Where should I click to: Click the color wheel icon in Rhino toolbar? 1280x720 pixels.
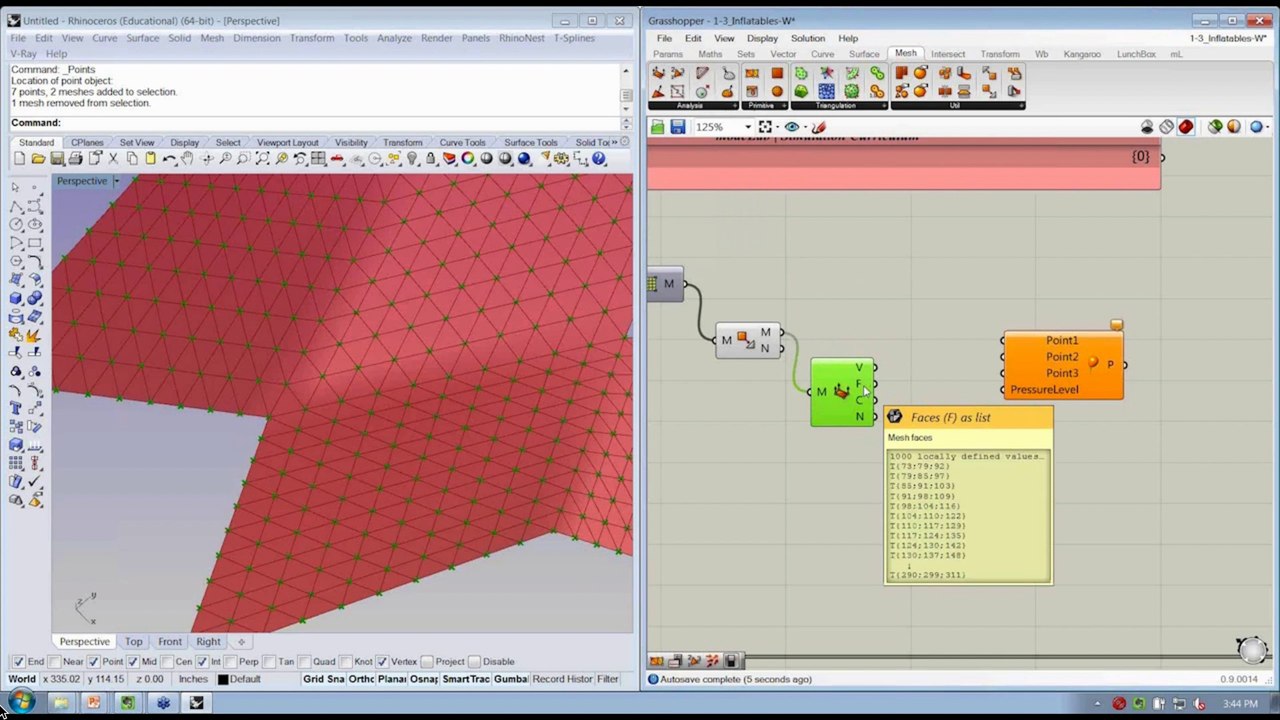pos(467,159)
